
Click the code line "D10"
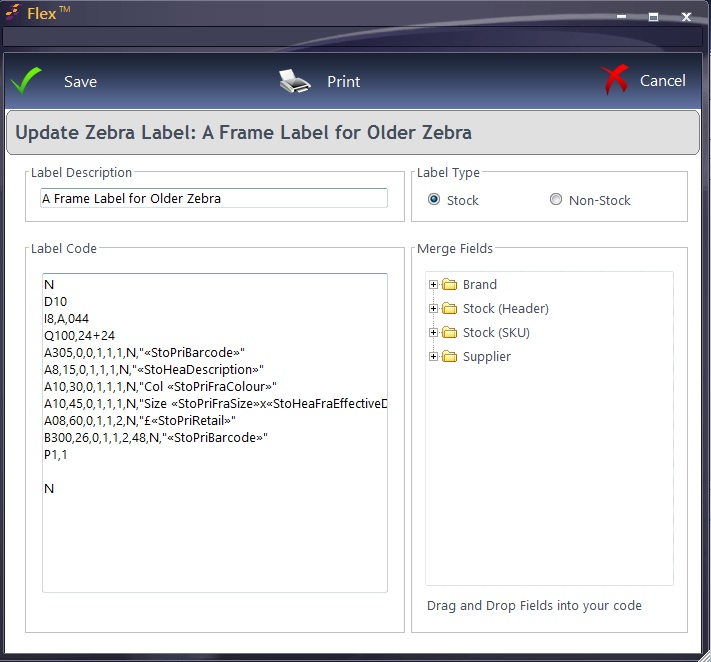tap(55, 302)
